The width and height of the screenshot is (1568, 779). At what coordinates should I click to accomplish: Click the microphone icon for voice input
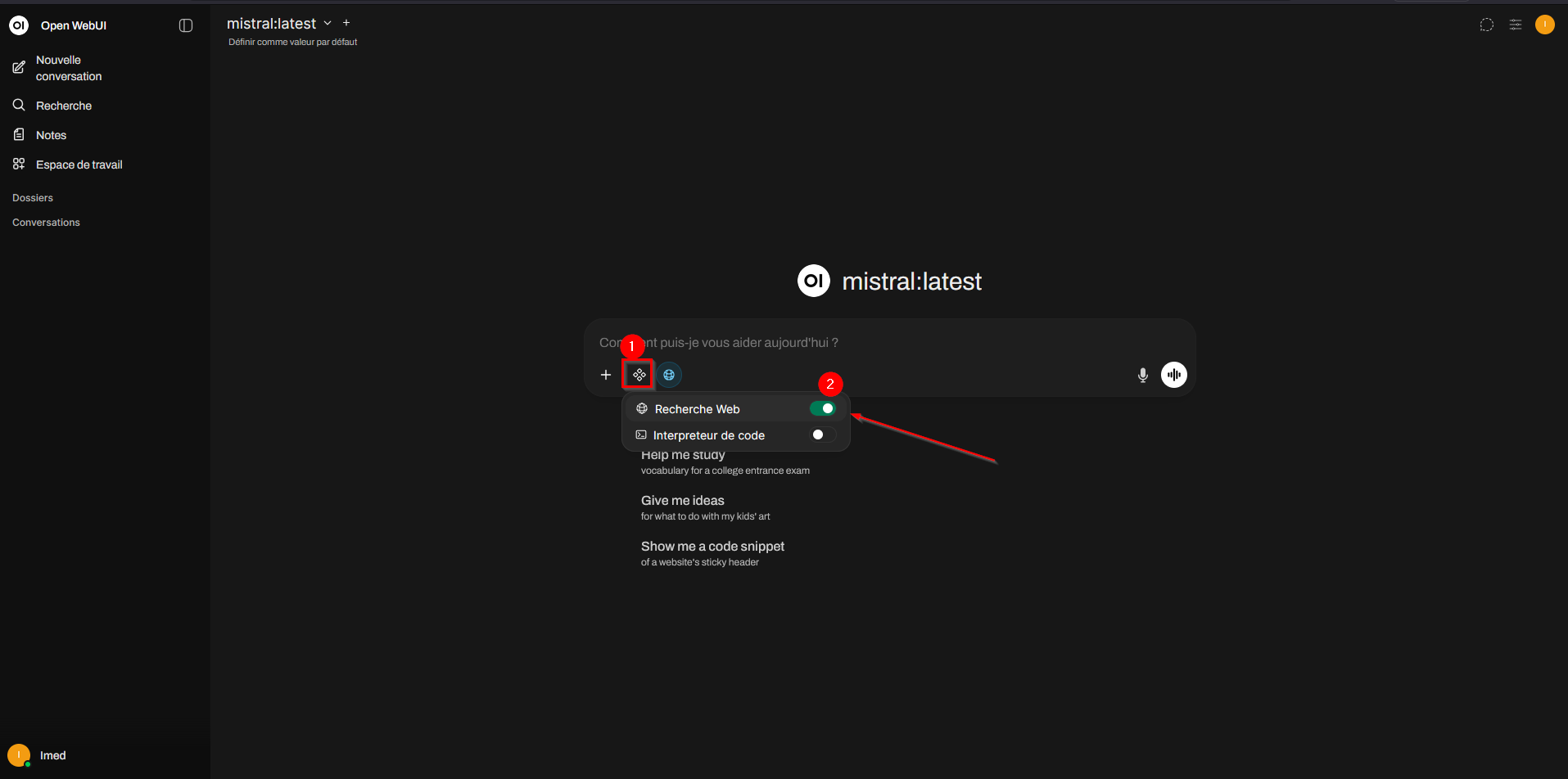(x=1142, y=375)
